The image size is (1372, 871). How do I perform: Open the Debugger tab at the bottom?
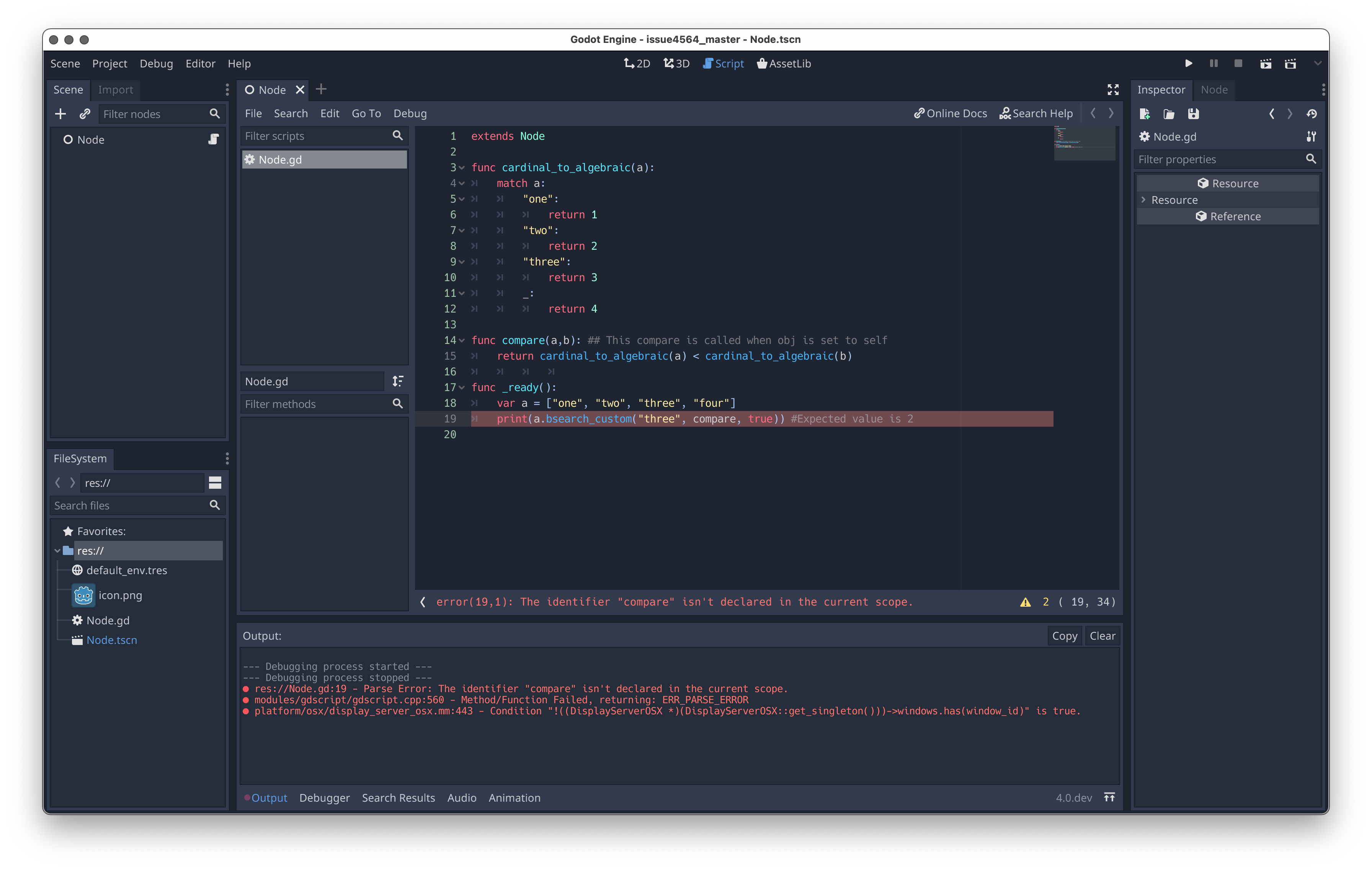coord(324,798)
